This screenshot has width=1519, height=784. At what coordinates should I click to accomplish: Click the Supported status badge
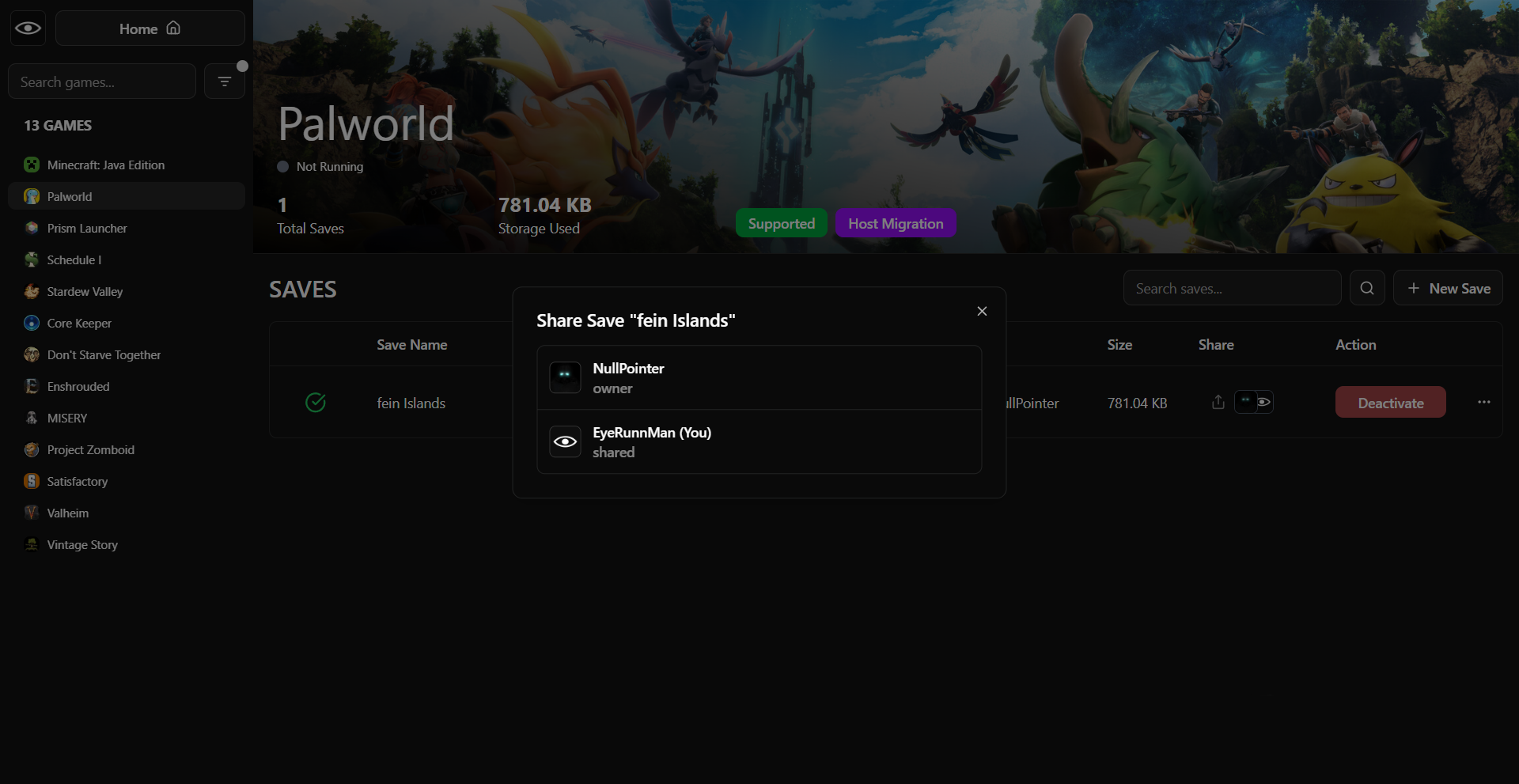(x=782, y=224)
